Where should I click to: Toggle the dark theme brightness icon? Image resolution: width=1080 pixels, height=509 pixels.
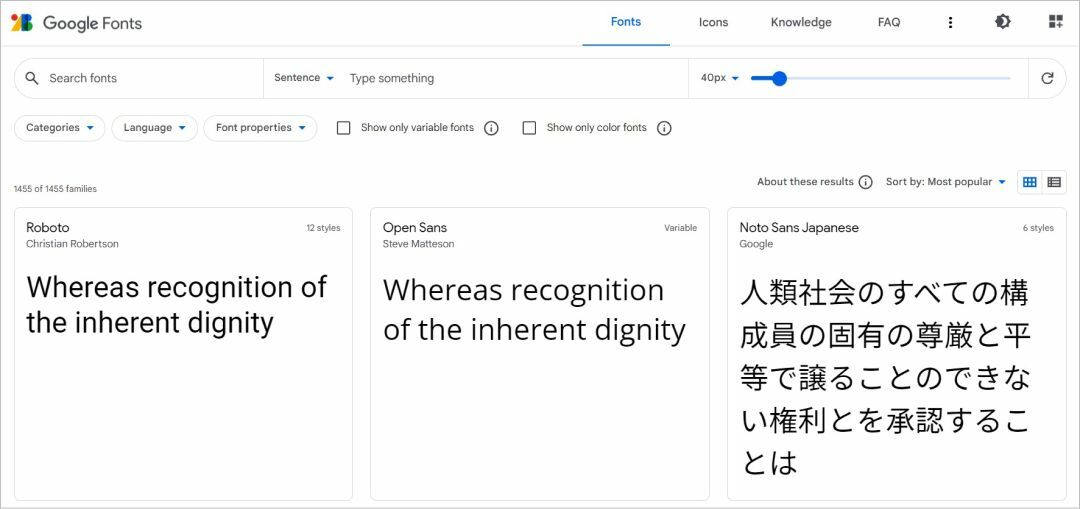[x=1003, y=22]
